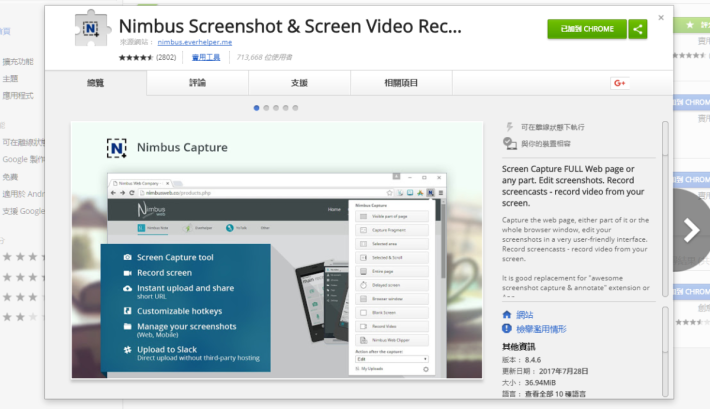Click 可在離線狀態下執行 text
This screenshot has width=710, height=409.
coord(552,127)
